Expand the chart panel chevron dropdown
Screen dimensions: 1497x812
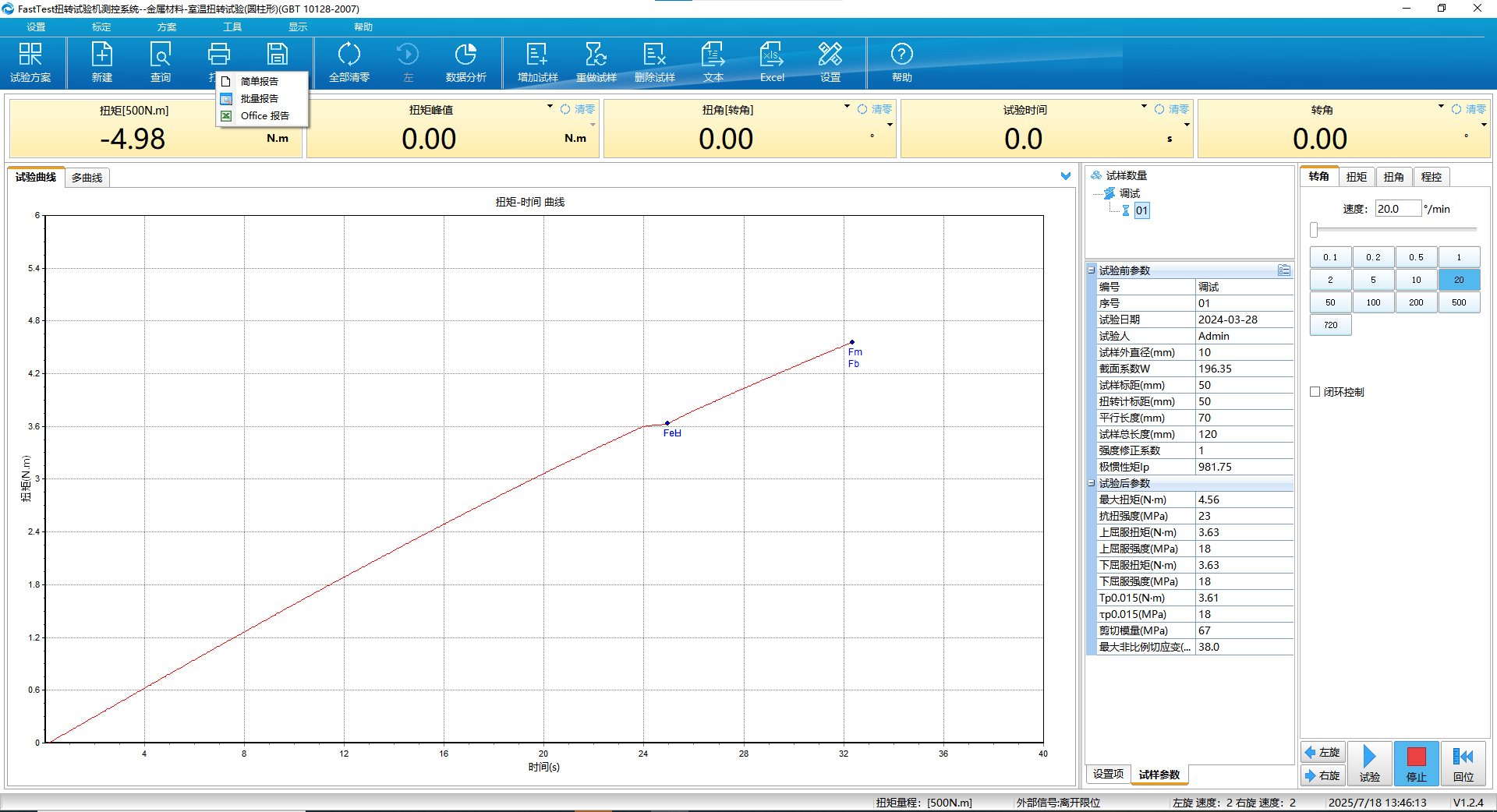point(1066,176)
